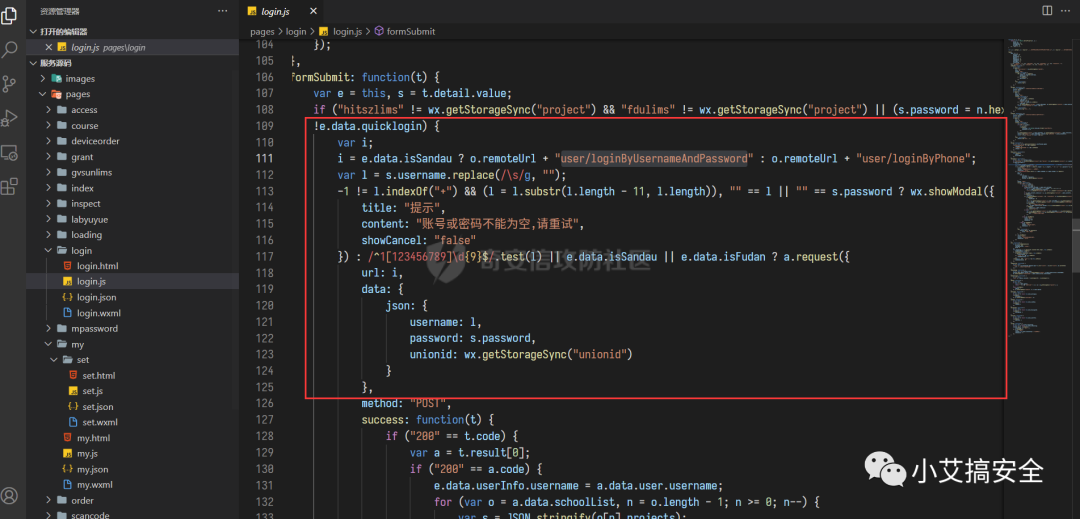
Task: Collapse the login folder in tree
Action: 81,250
